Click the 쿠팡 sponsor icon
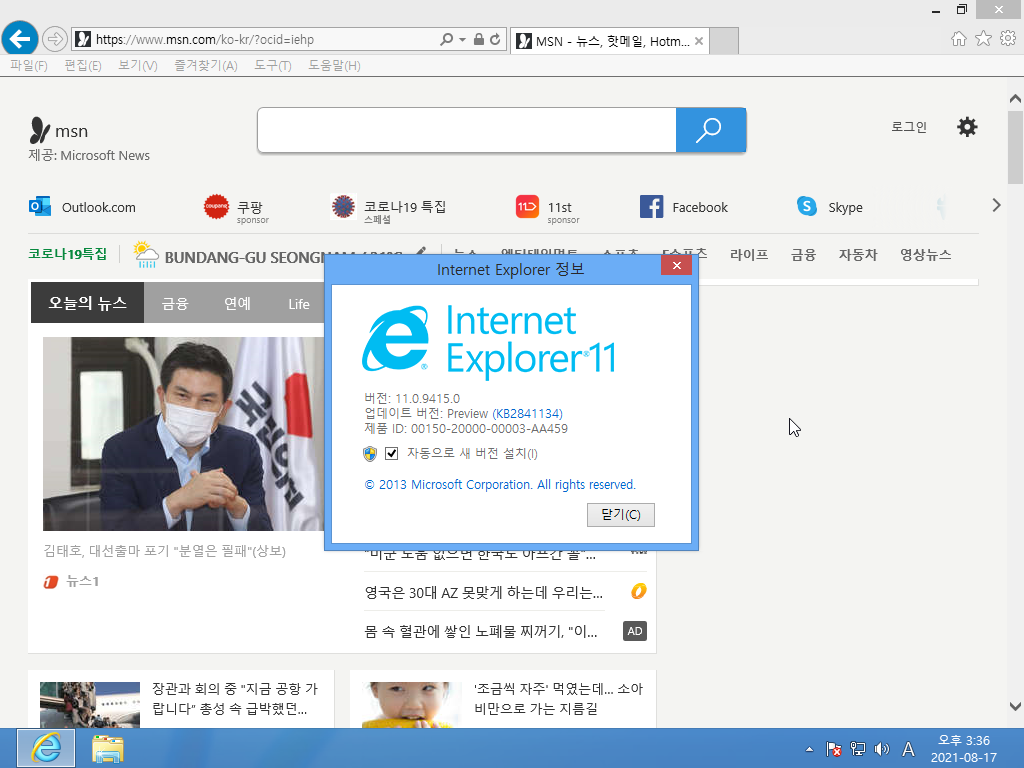This screenshot has height=768, width=1024. point(216,206)
